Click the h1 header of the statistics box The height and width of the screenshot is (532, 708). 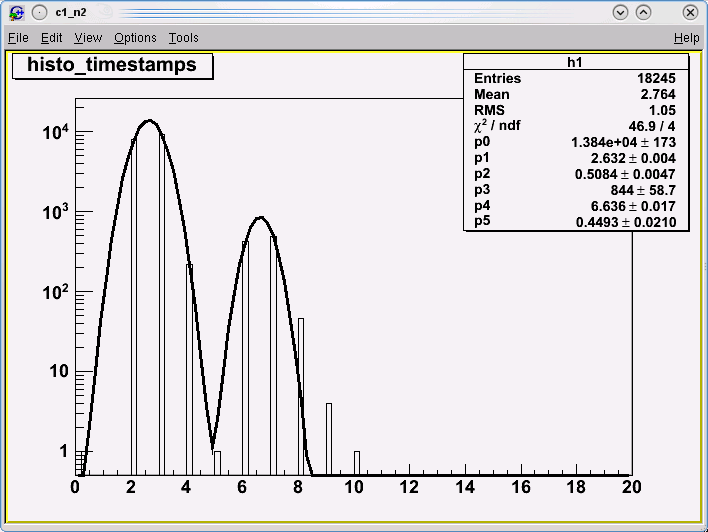[575, 62]
